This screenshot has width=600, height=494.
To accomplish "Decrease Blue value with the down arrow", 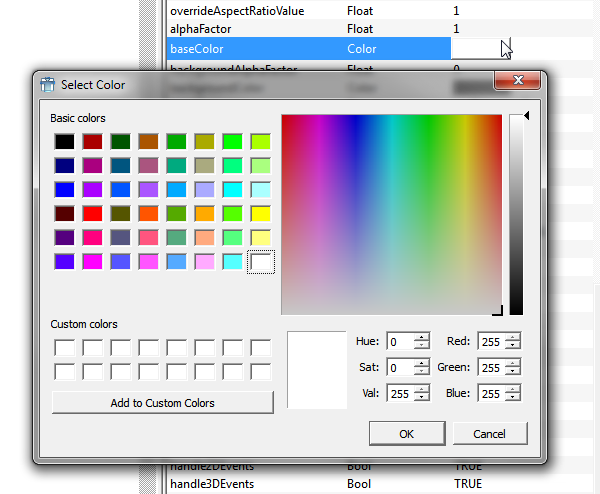I will click(513, 398).
